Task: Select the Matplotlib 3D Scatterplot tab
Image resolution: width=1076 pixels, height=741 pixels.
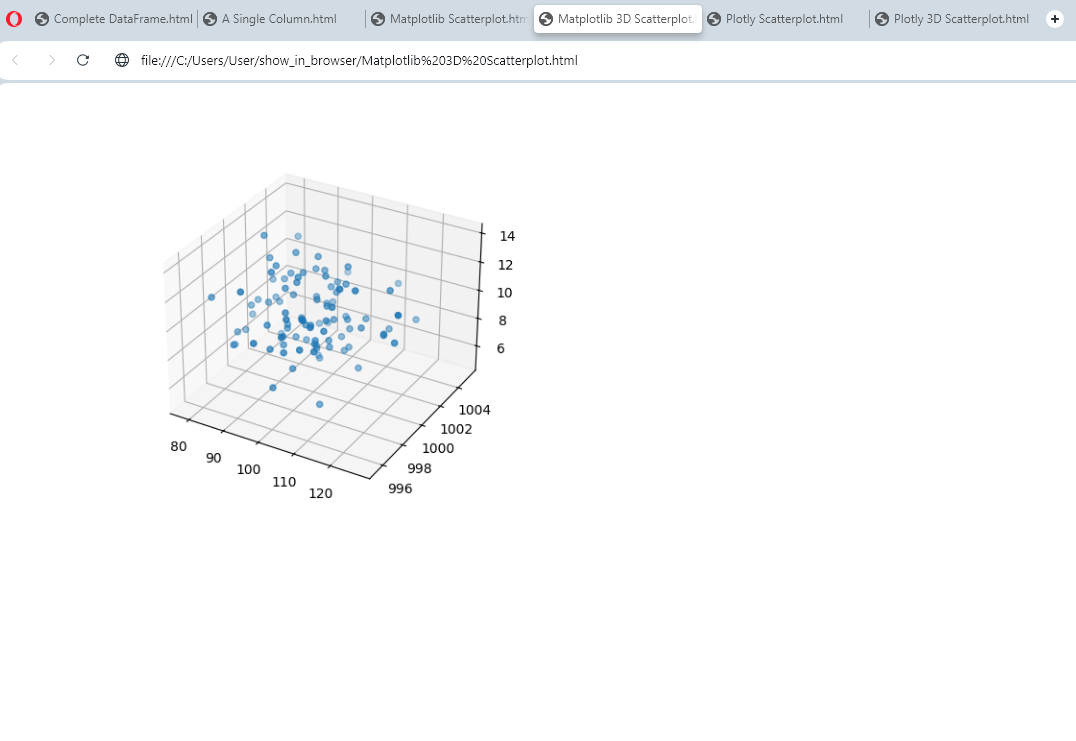Action: (618, 19)
